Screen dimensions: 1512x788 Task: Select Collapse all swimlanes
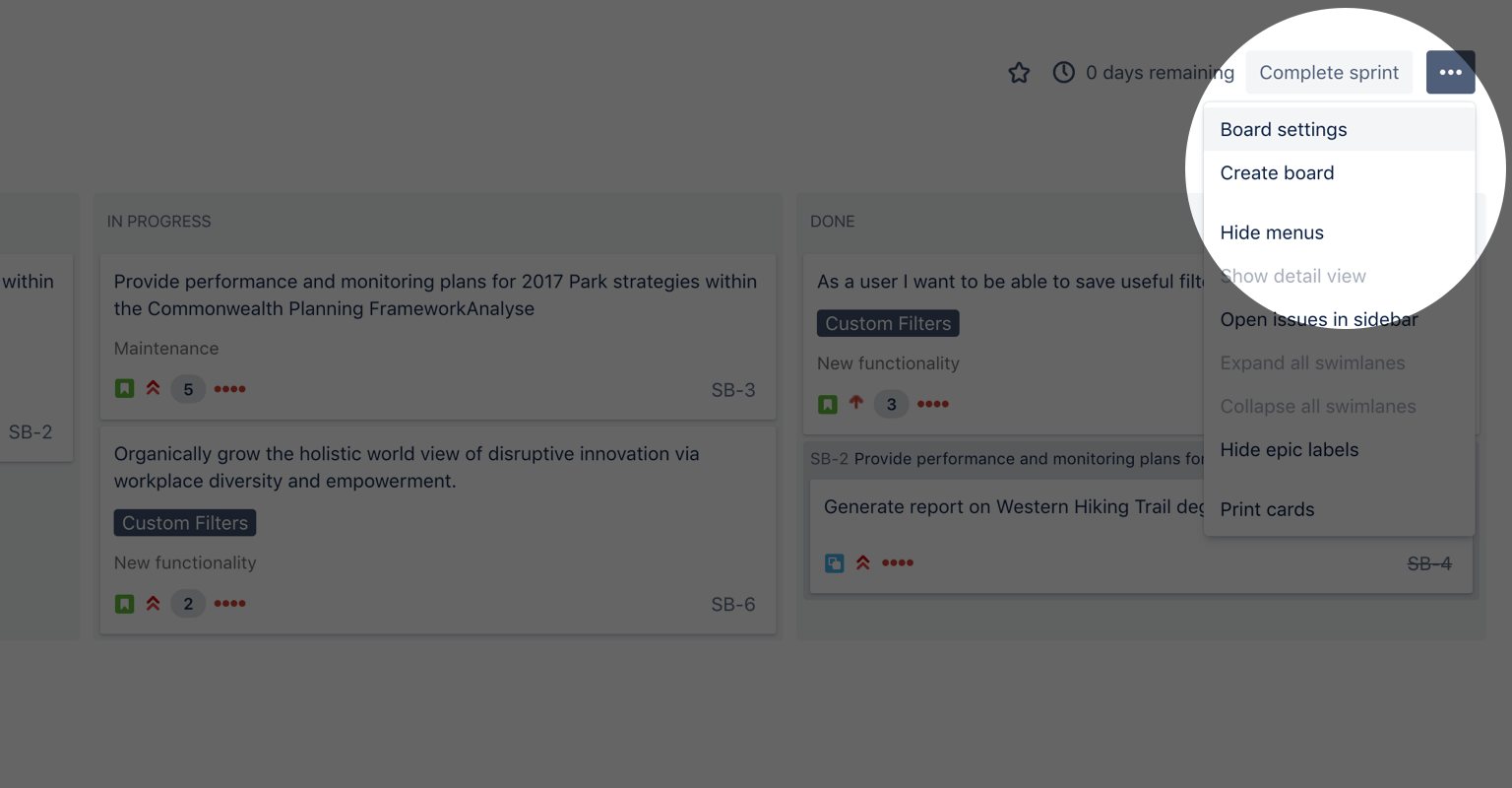(1317, 406)
